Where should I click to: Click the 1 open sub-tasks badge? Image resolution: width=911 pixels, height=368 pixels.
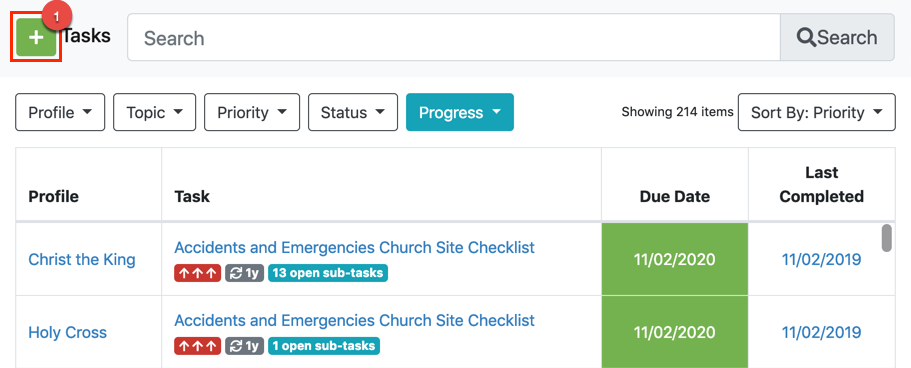pyautogui.click(x=324, y=346)
